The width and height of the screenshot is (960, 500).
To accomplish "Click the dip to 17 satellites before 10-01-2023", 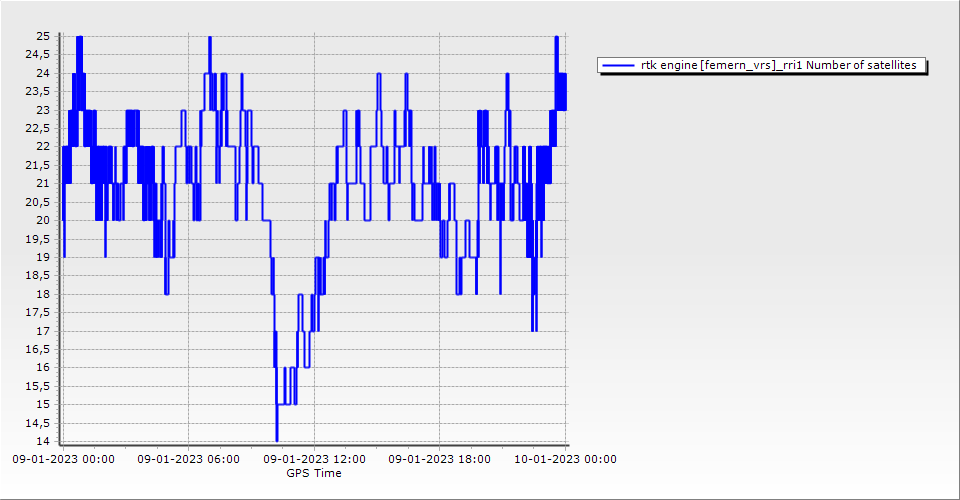I will 535,329.
